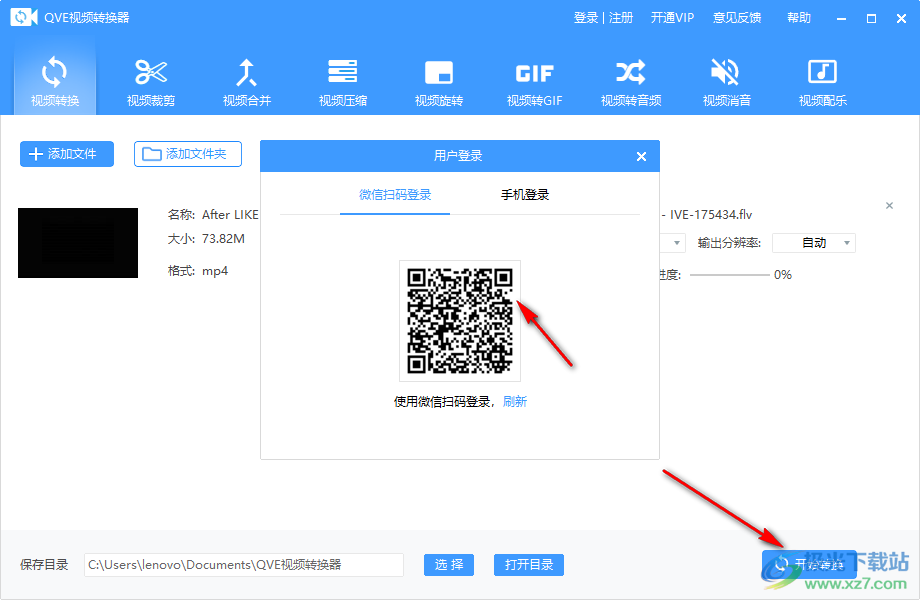Open the 注册 register link
The width and height of the screenshot is (920, 600).
point(621,18)
